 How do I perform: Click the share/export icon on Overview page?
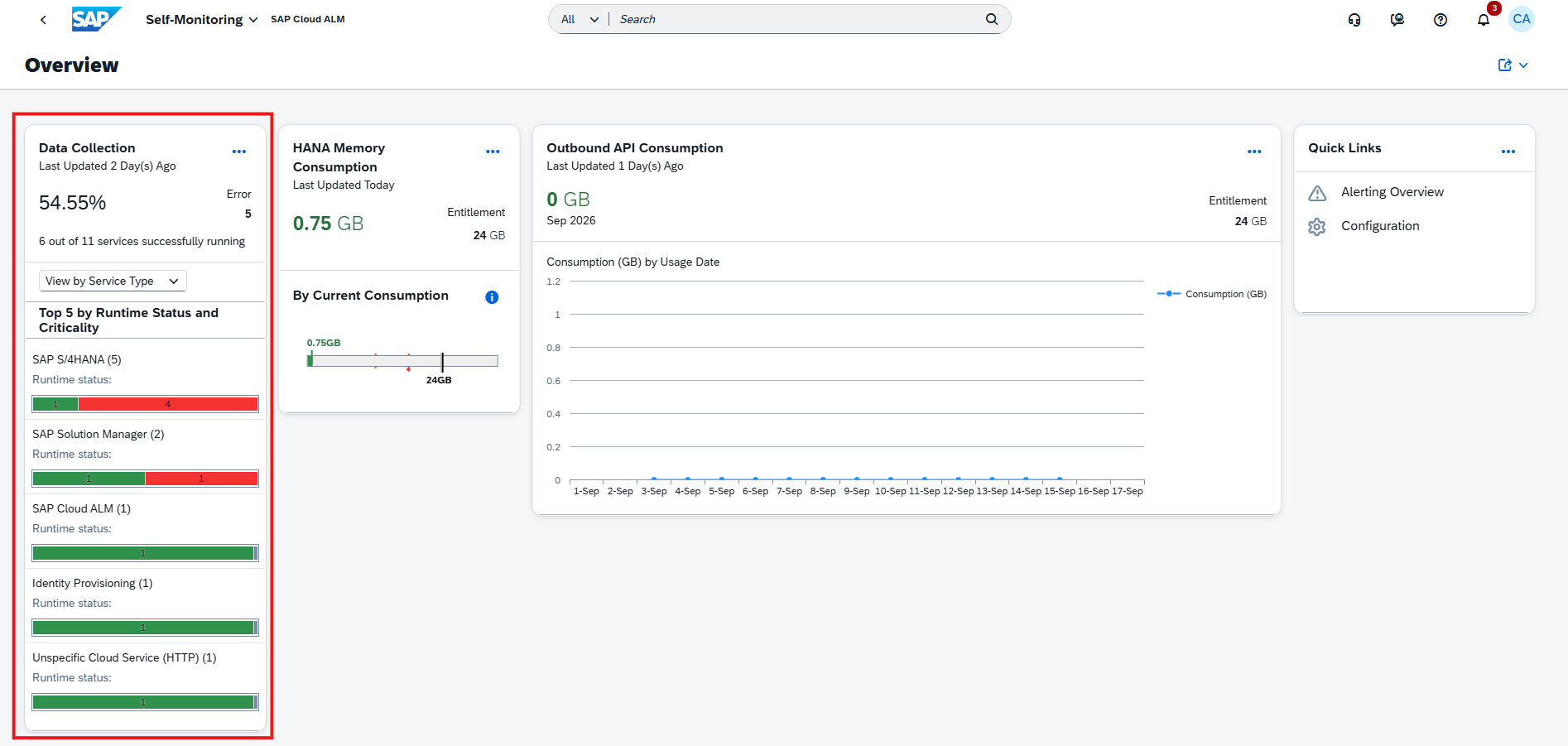1505,65
